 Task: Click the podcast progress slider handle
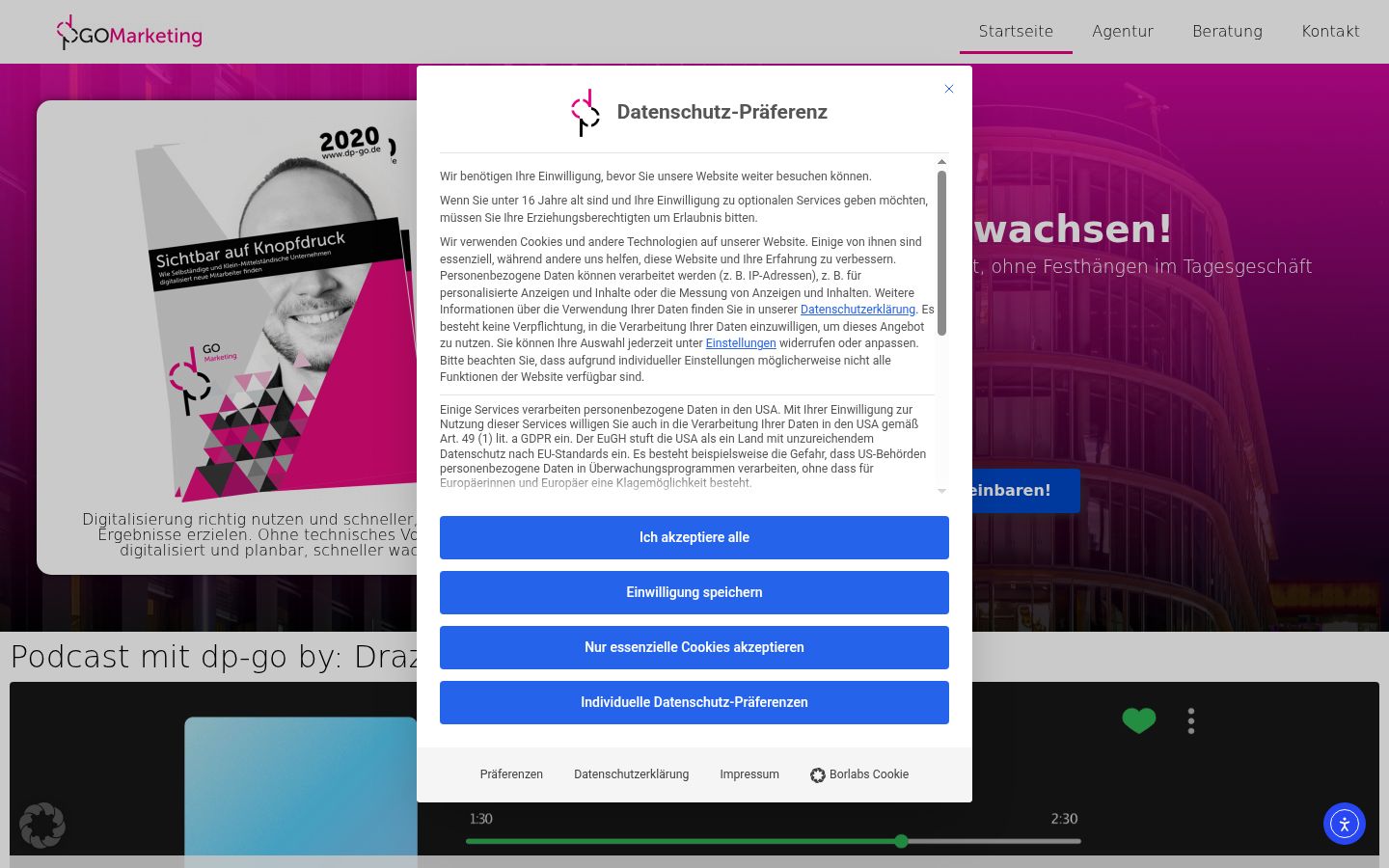(x=901, y=841)
